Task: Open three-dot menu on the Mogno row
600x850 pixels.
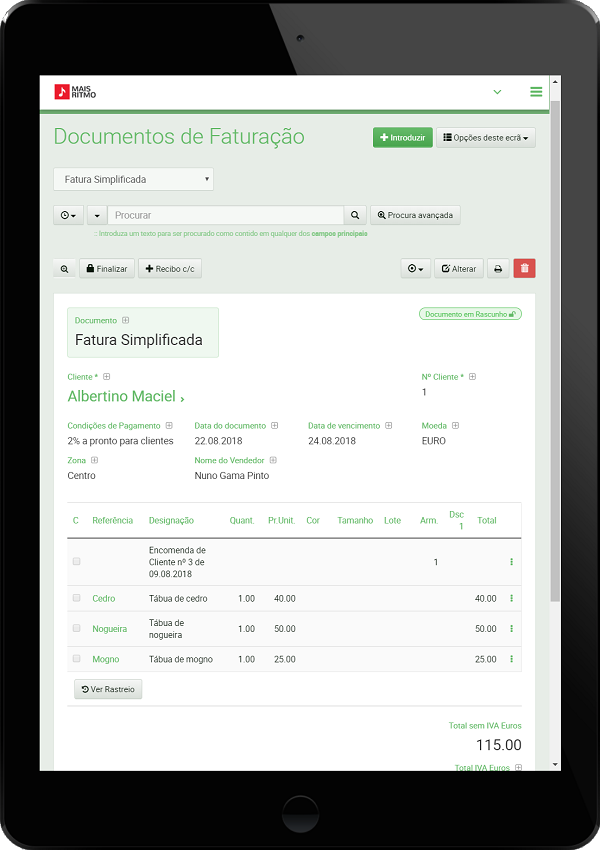Action: coord(511,659)
